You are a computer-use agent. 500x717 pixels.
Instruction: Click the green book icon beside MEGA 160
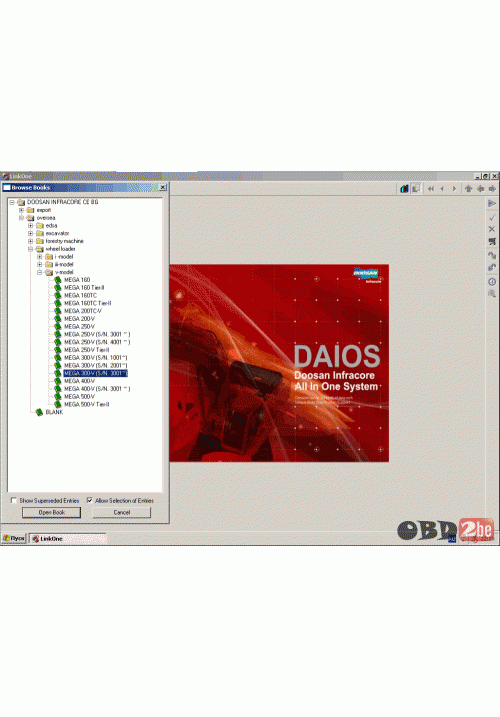(58, 279)
